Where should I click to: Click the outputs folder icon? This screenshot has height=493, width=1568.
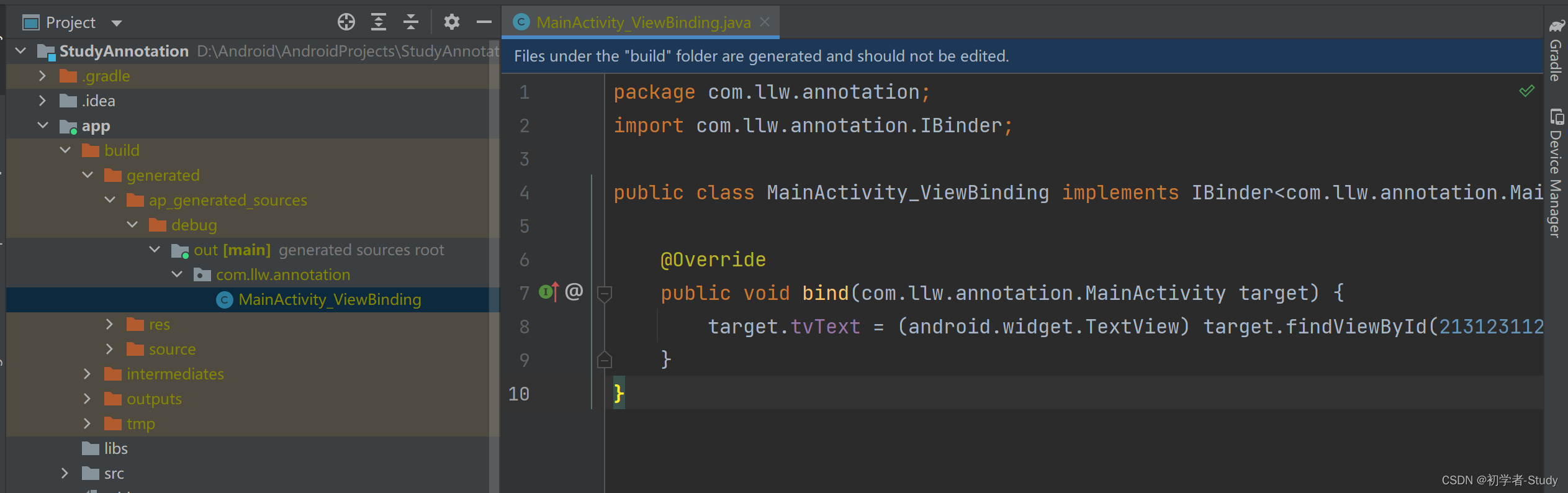point(113,399)
